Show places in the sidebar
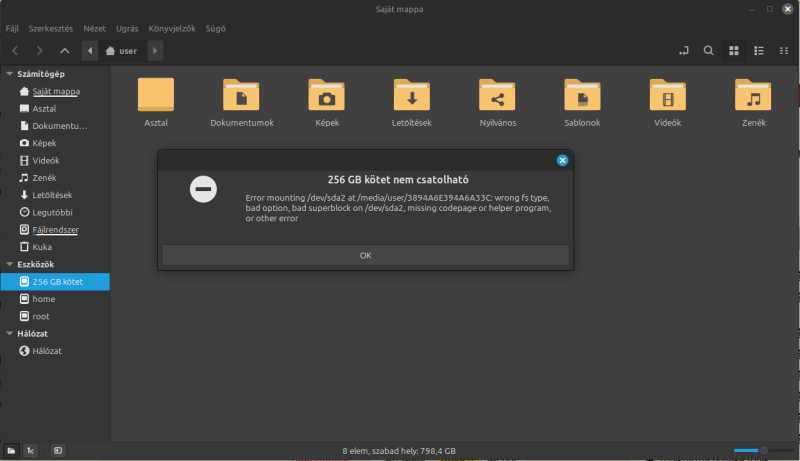 (x=11, y=451)
